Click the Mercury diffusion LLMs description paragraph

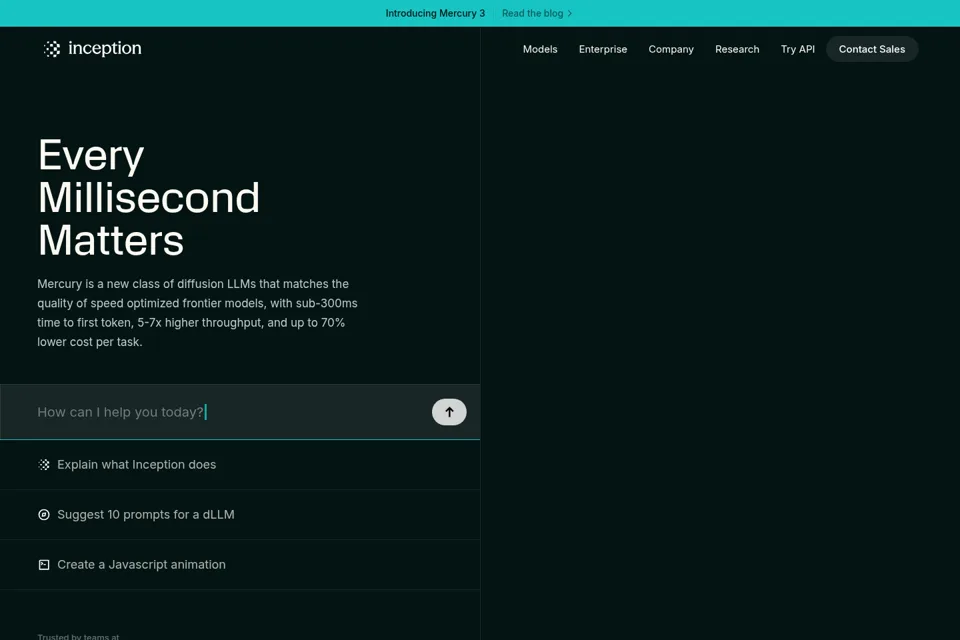pos(197,313)
